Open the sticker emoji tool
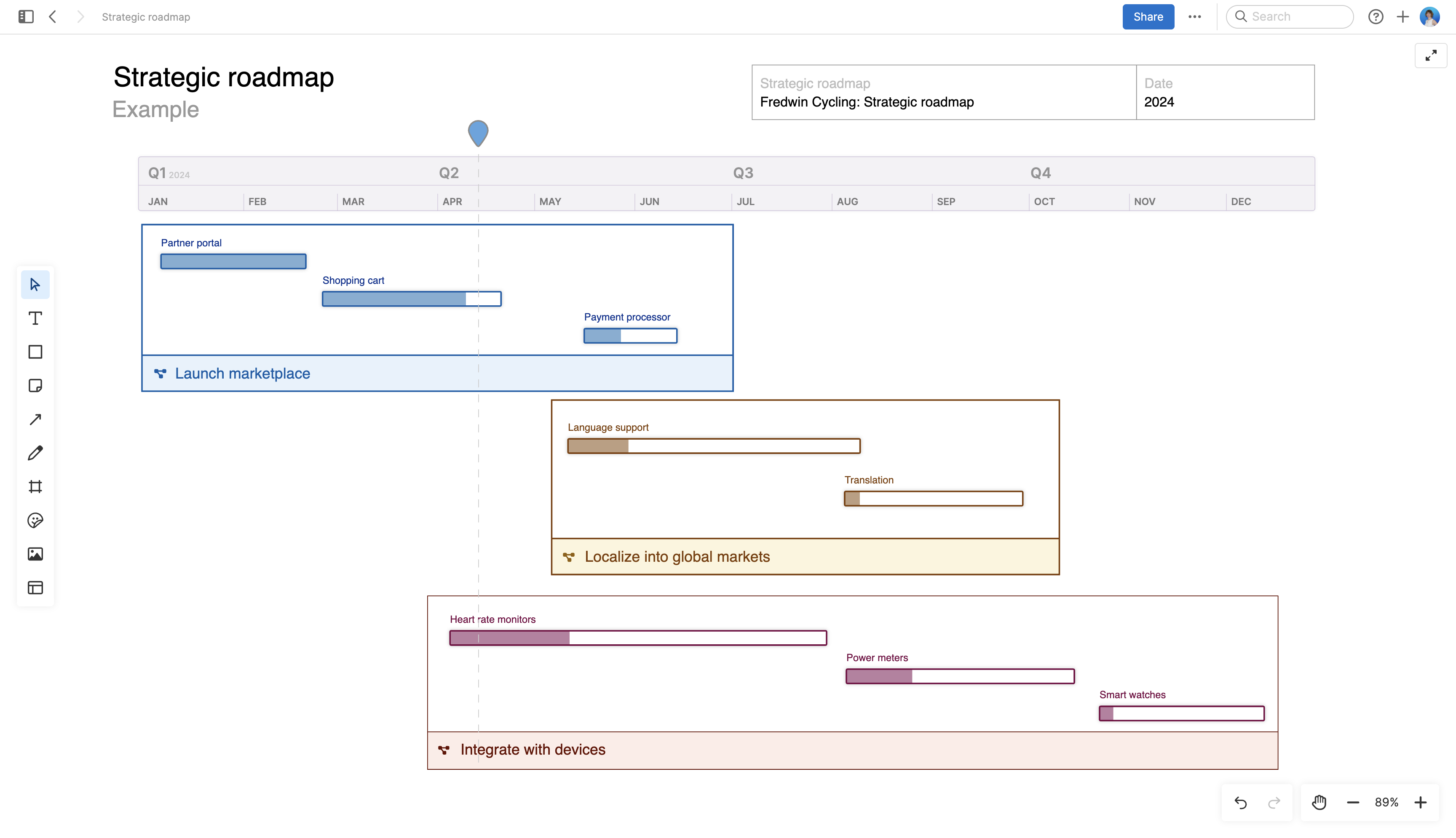 point(35,520)
